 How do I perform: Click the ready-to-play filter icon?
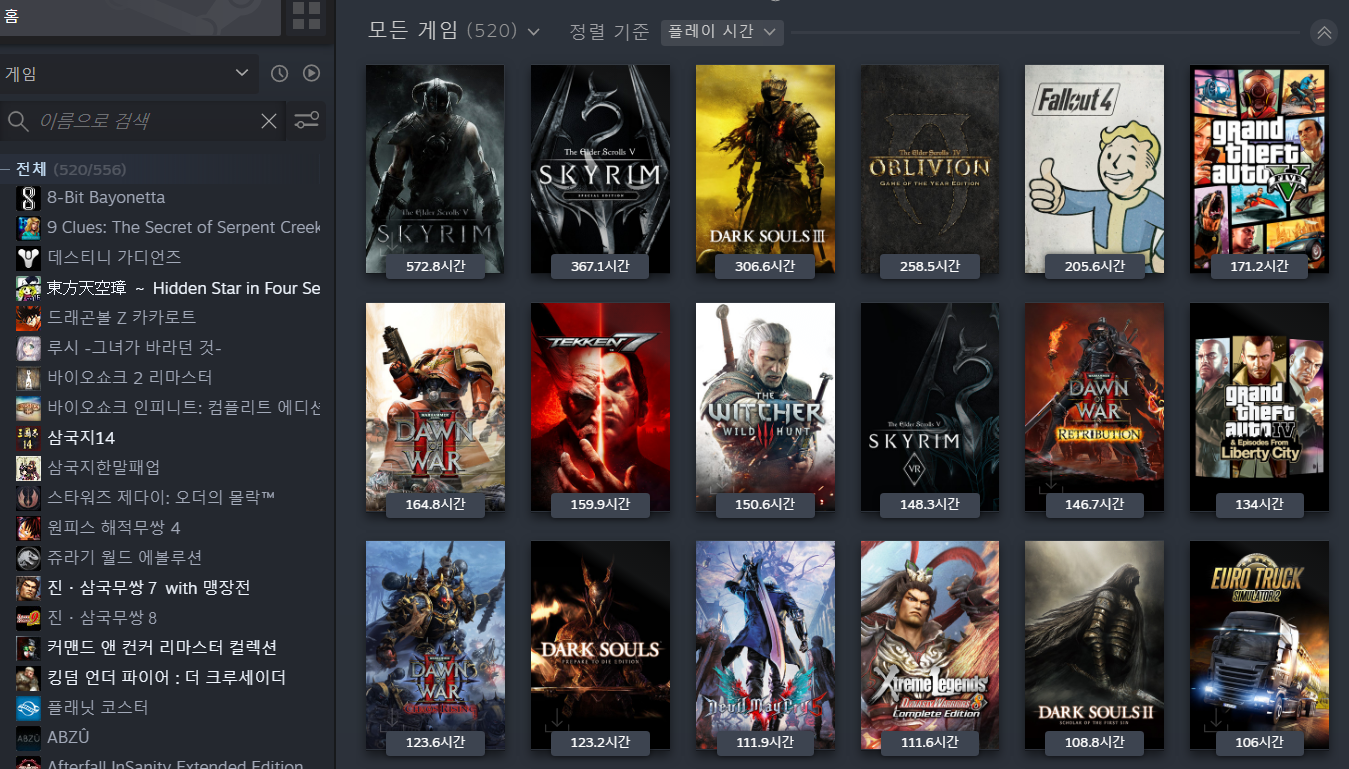[x=311, y=73]
